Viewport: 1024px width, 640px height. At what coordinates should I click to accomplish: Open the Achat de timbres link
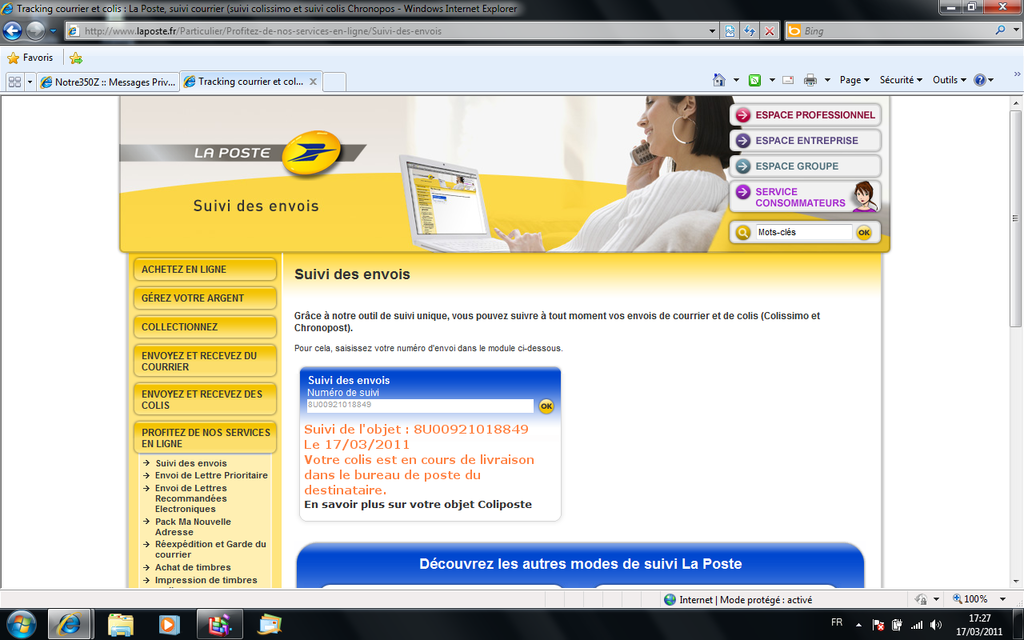pyautogui.click(x=193, y=568)
